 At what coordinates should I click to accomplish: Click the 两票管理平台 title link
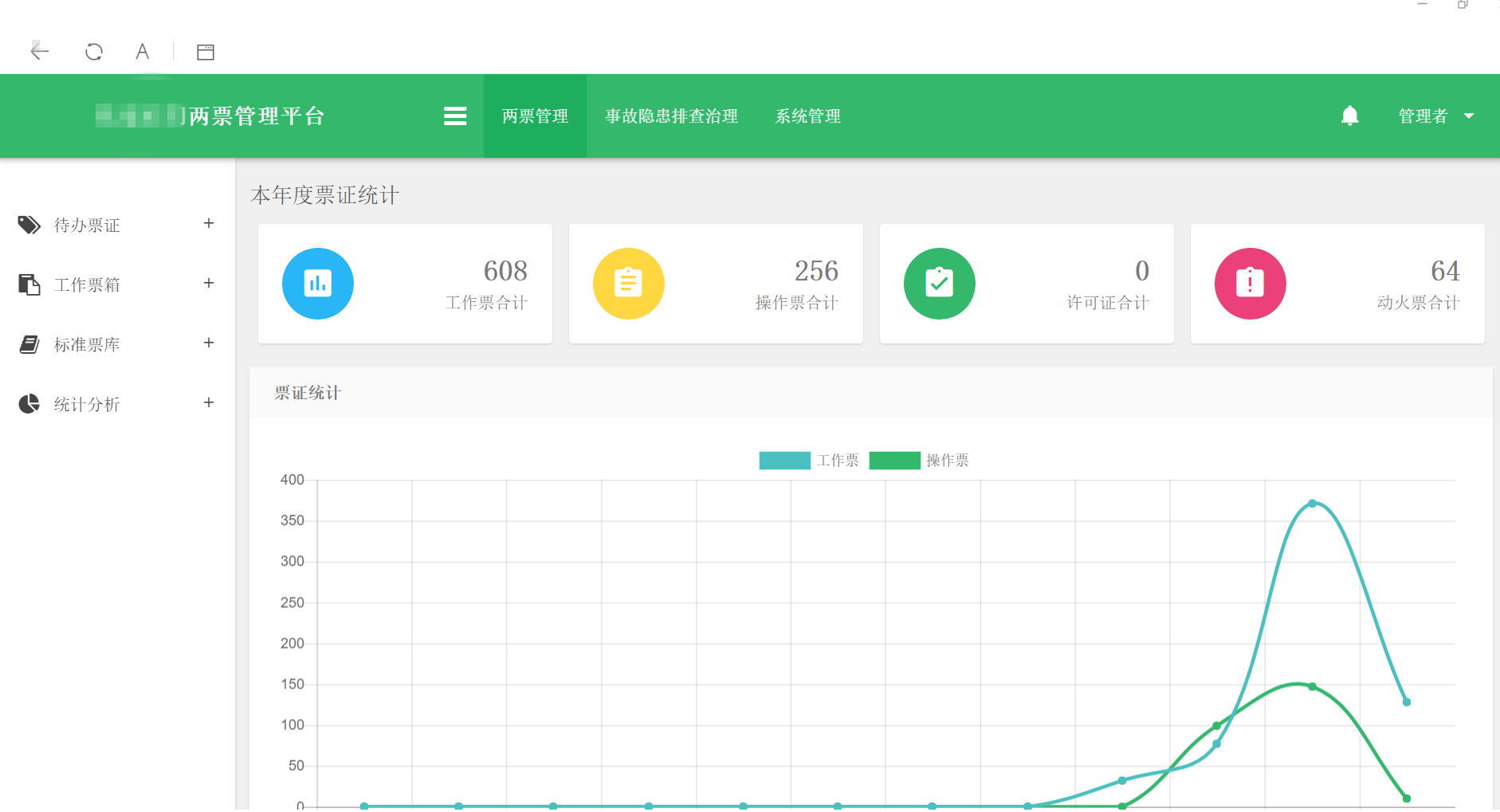[257, 116]
